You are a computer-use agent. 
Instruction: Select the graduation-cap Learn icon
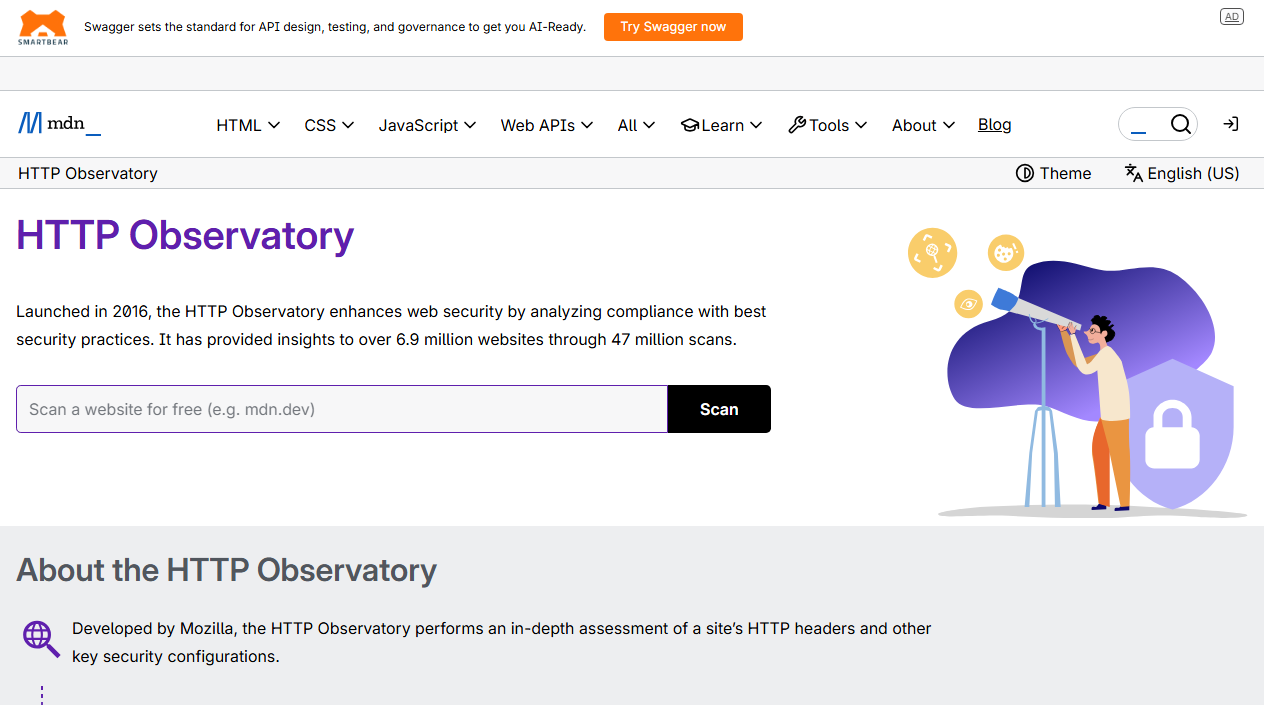click(x=690, y=124)
